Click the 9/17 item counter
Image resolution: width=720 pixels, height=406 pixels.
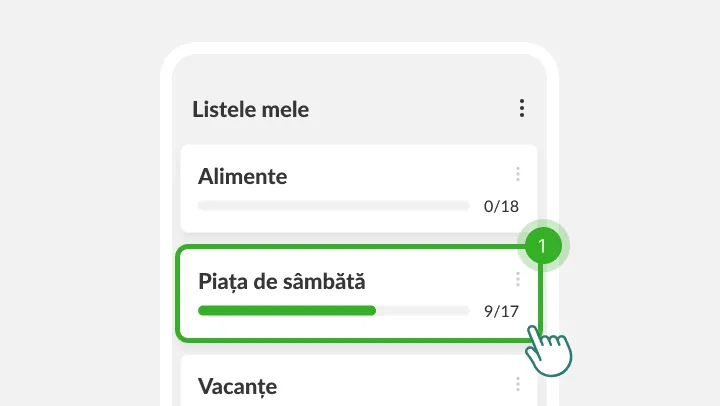click(501, 311)
